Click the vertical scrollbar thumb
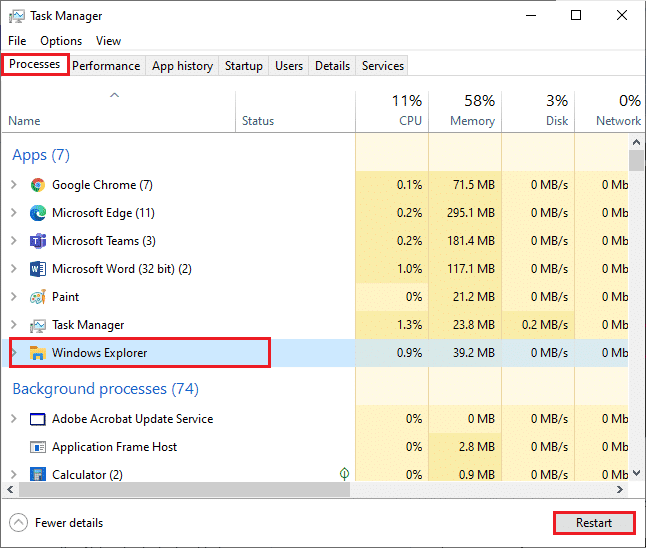 [637, 160]
